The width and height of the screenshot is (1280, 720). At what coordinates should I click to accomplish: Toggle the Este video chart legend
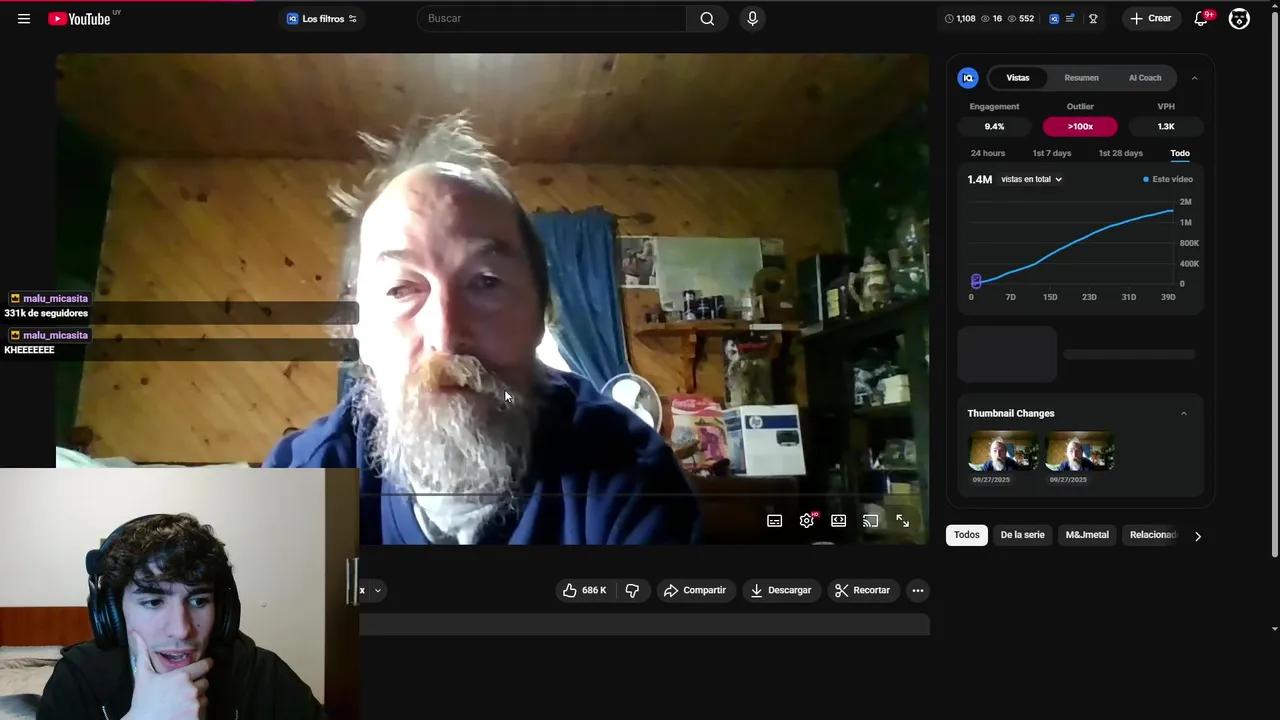pos(1168,179)
